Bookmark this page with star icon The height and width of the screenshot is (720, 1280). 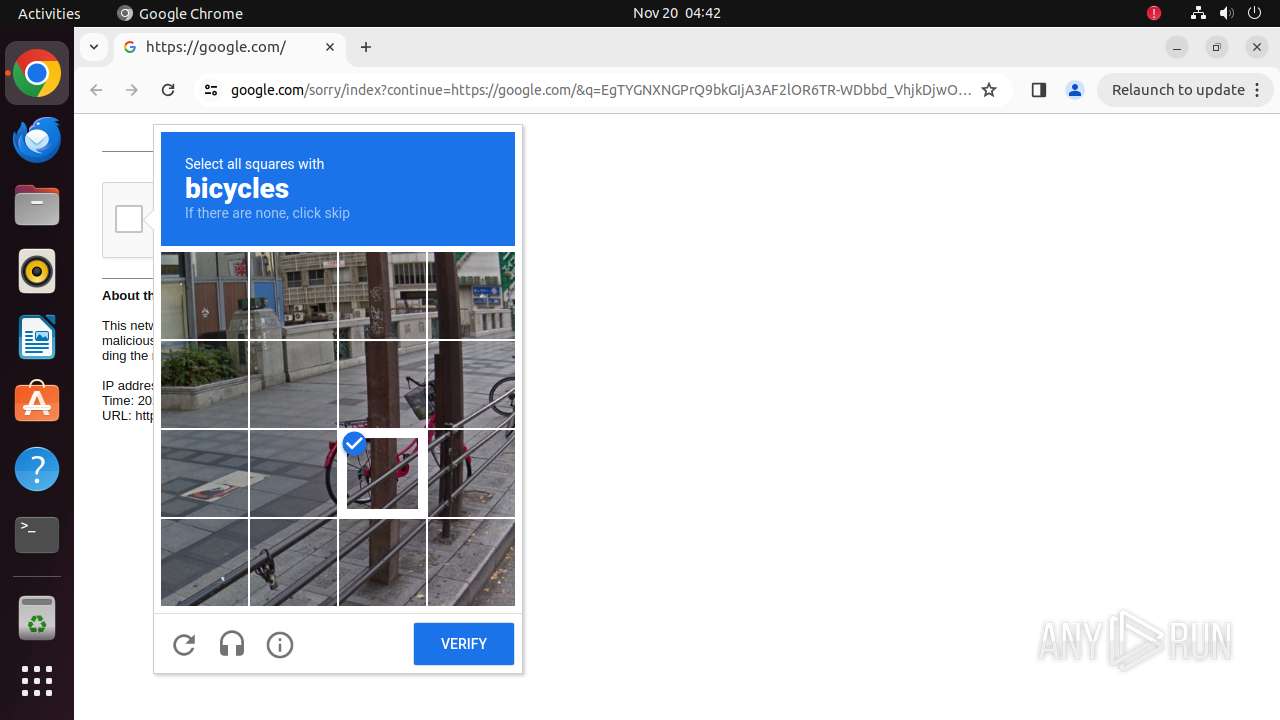[989, 90]
